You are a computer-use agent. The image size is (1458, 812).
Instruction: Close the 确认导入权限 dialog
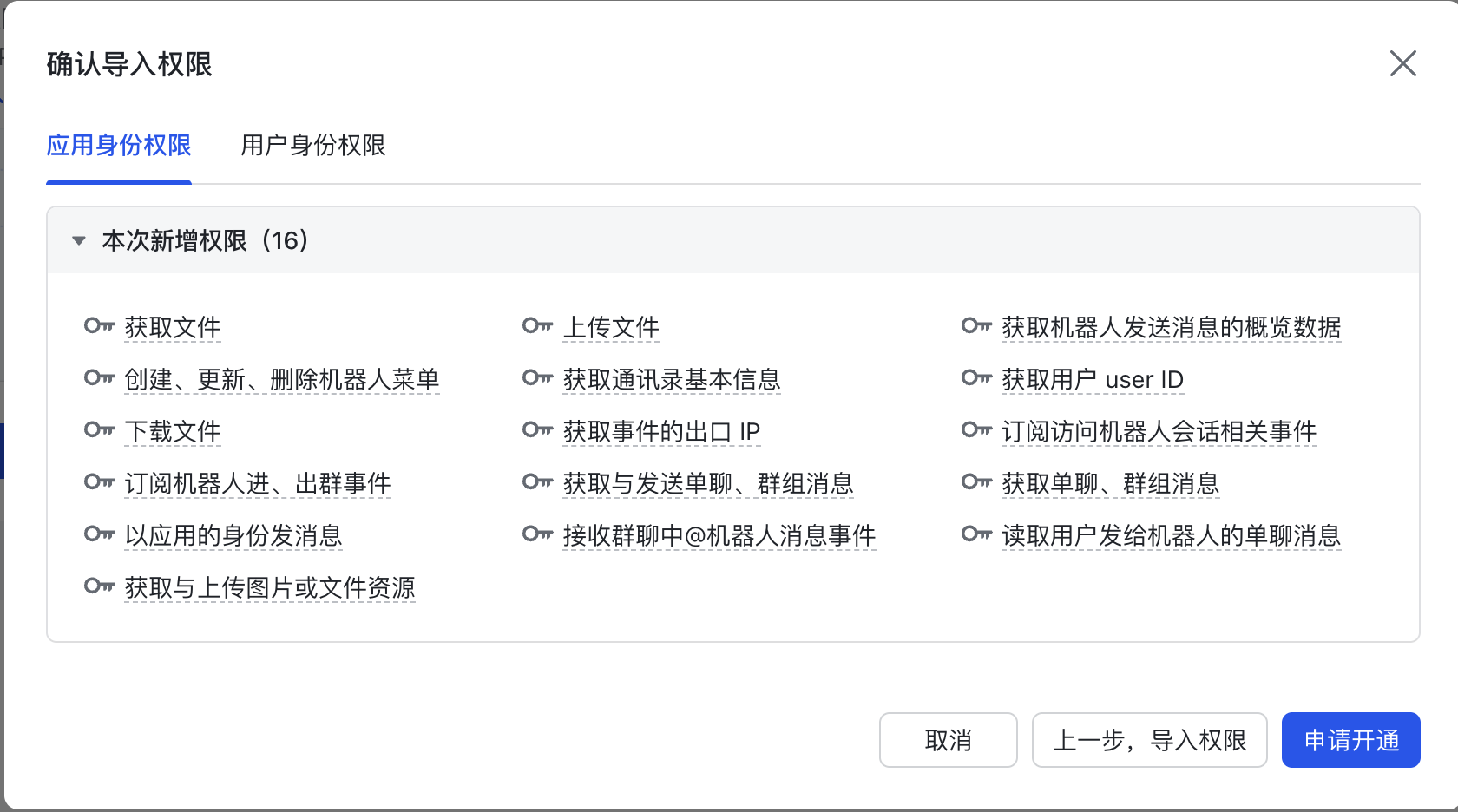point(1402,63)
